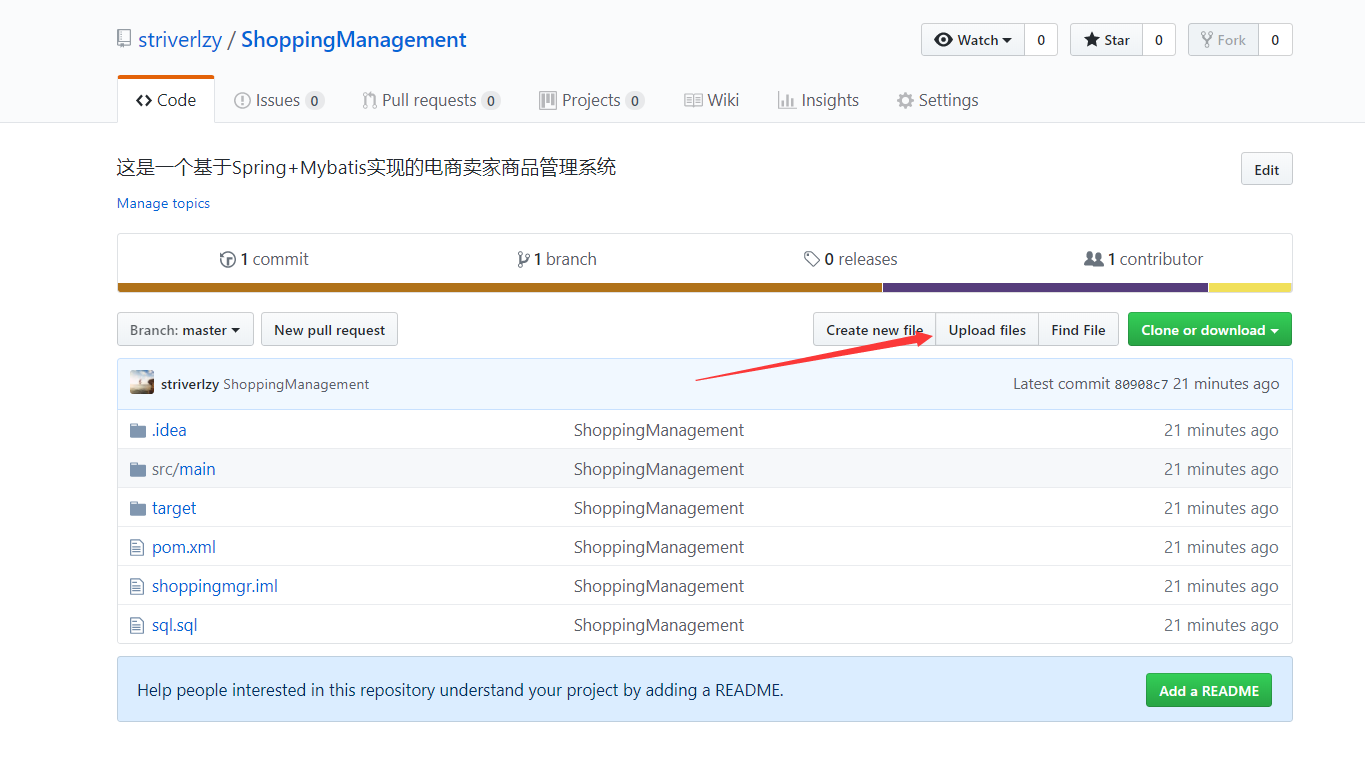Open the sql.sql file
1365x762 pixels.
click(x=175, y=625)
